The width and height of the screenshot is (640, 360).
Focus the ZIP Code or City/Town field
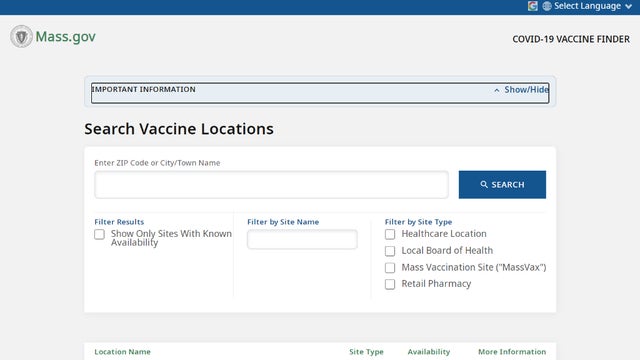click(271, 184)
